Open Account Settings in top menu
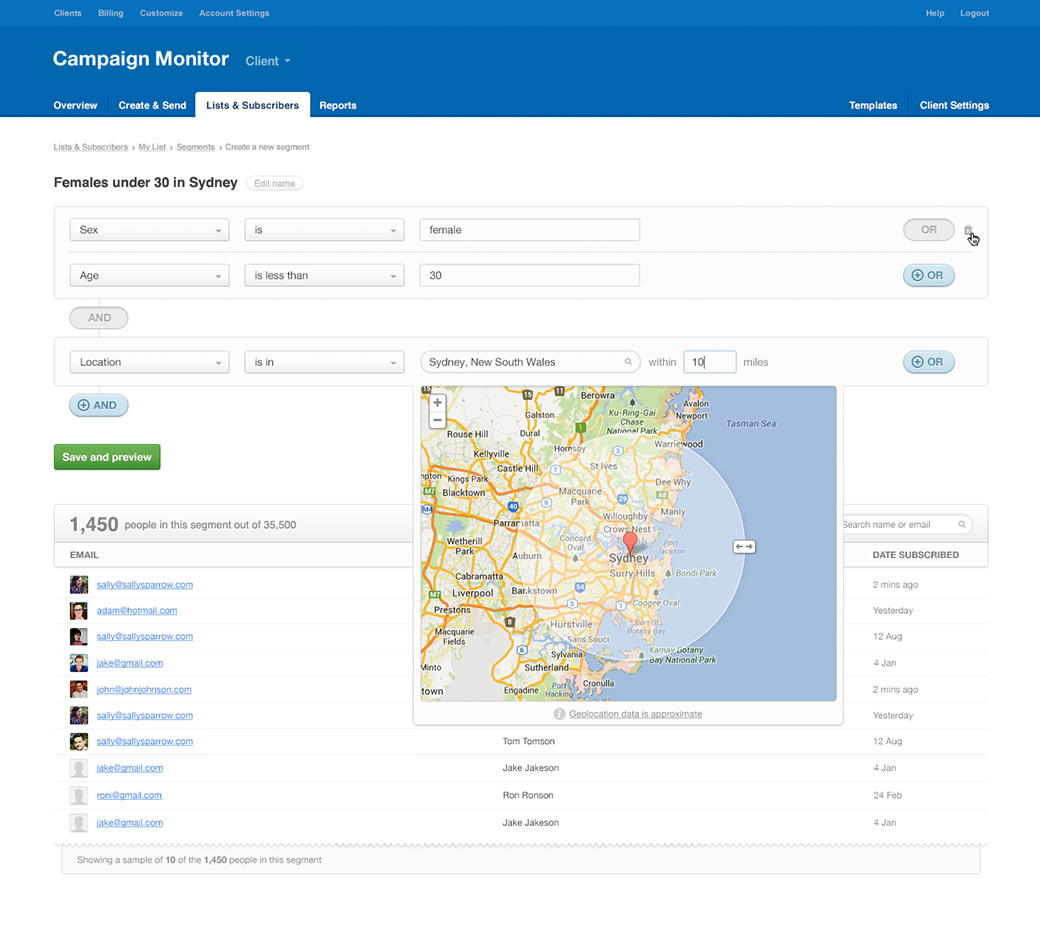1040x926 pixels. tap(234, 13)
